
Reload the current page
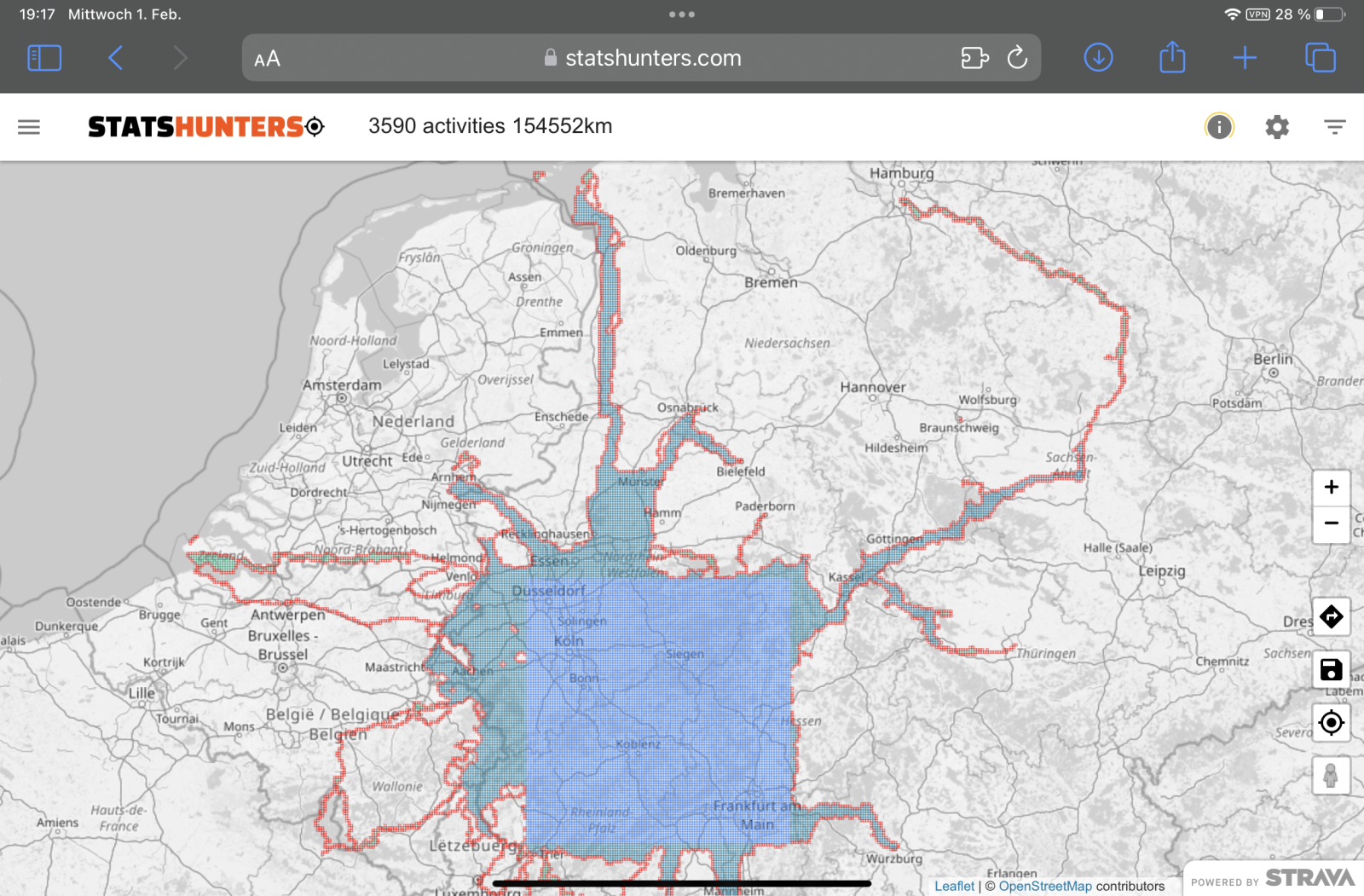1017,58
